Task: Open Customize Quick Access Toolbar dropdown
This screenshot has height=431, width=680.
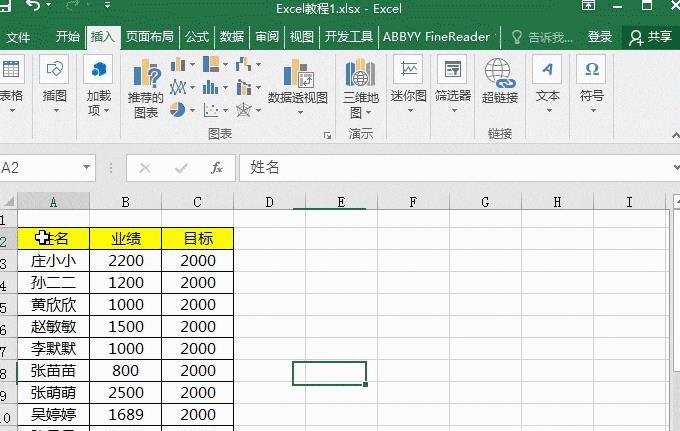Action: coord(107,5)
